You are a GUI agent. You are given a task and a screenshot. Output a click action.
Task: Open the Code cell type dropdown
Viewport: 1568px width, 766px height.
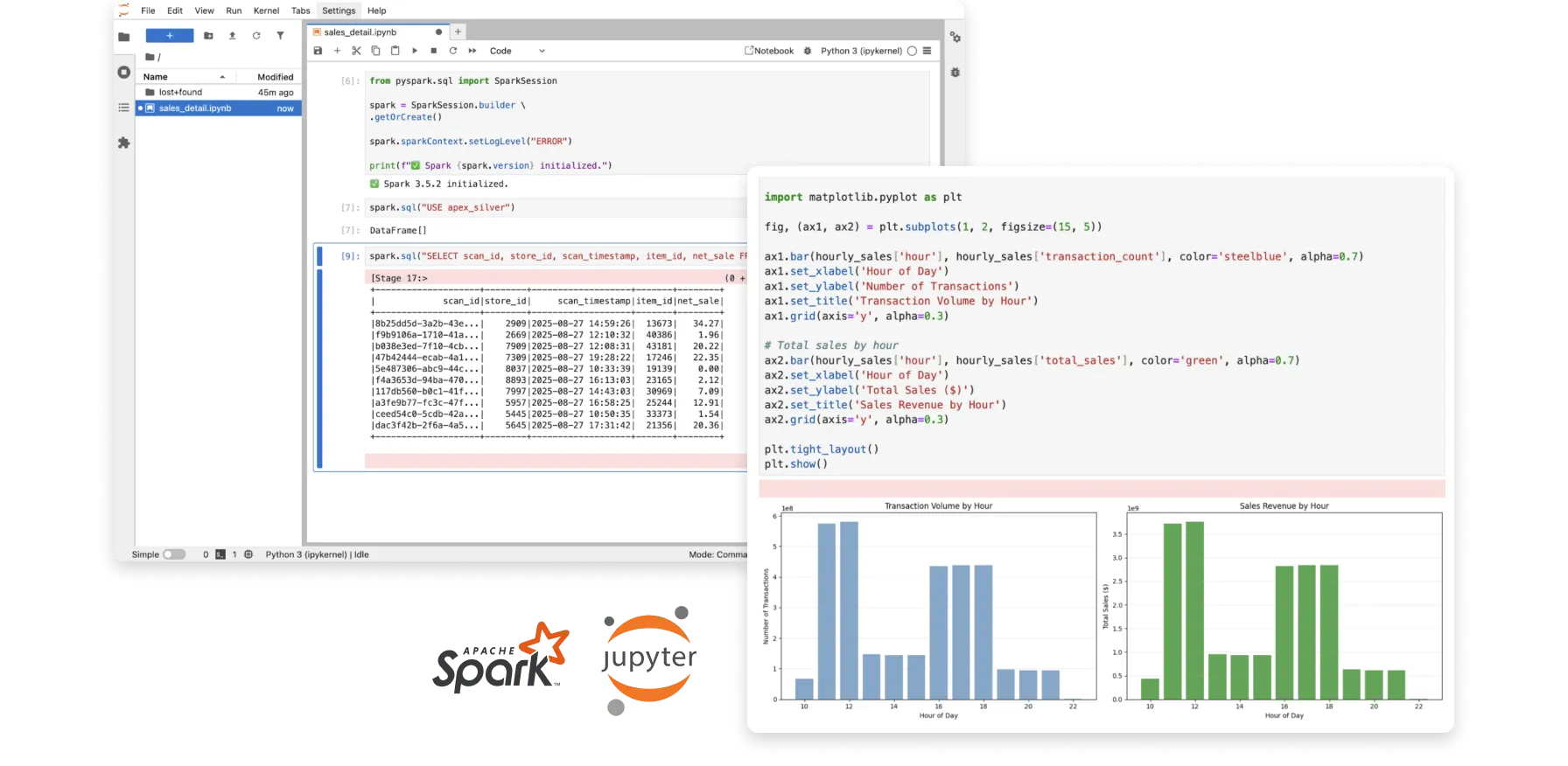[517, 51]
